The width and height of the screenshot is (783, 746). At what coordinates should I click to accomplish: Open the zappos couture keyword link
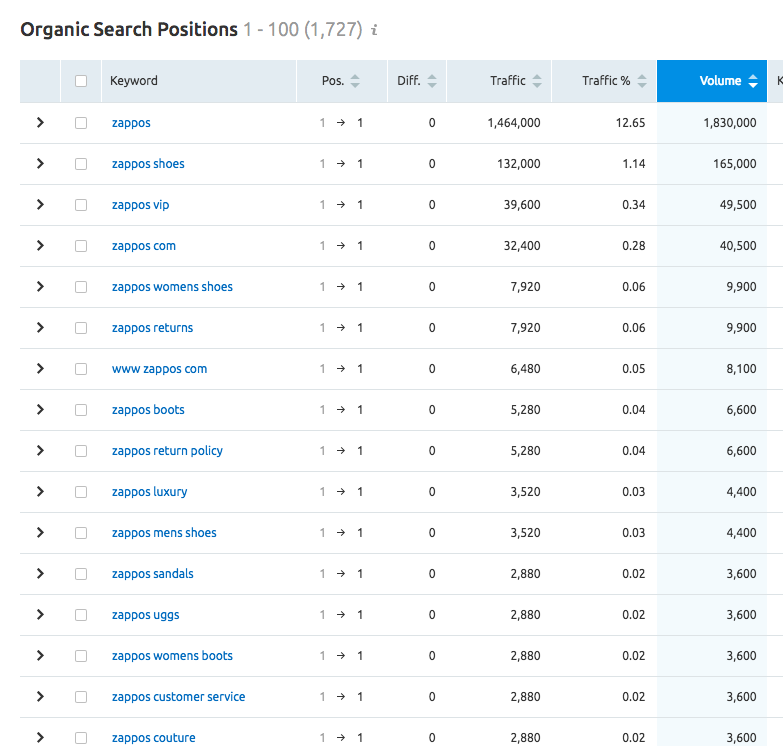pyautogui.click(x=153, y=738)
